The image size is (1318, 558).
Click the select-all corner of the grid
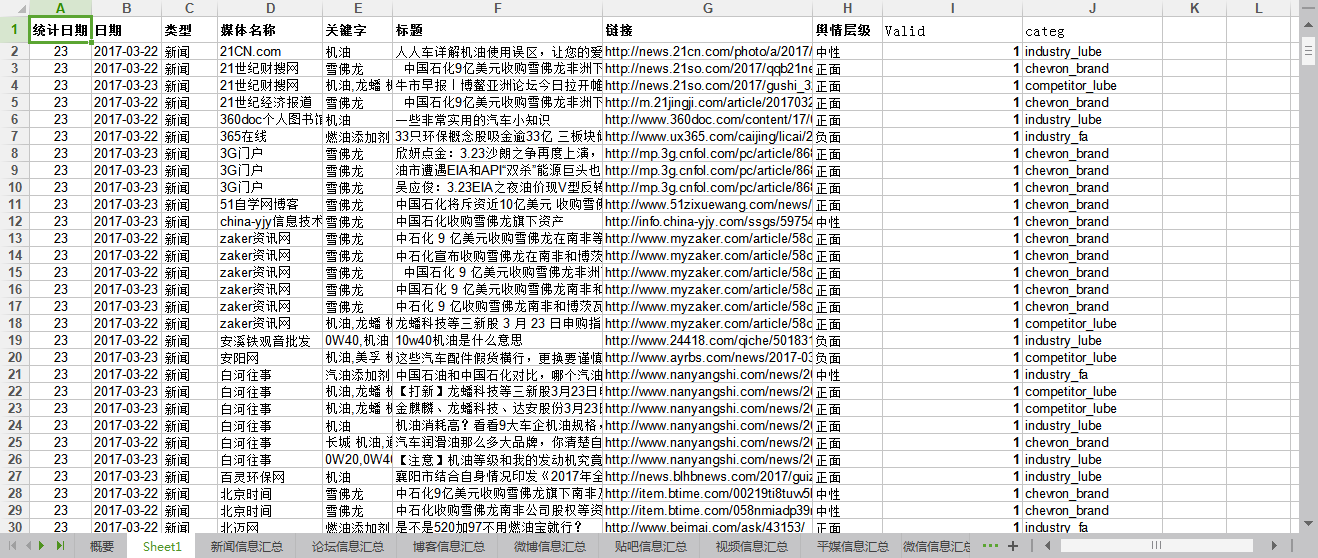tap(13, 8)
